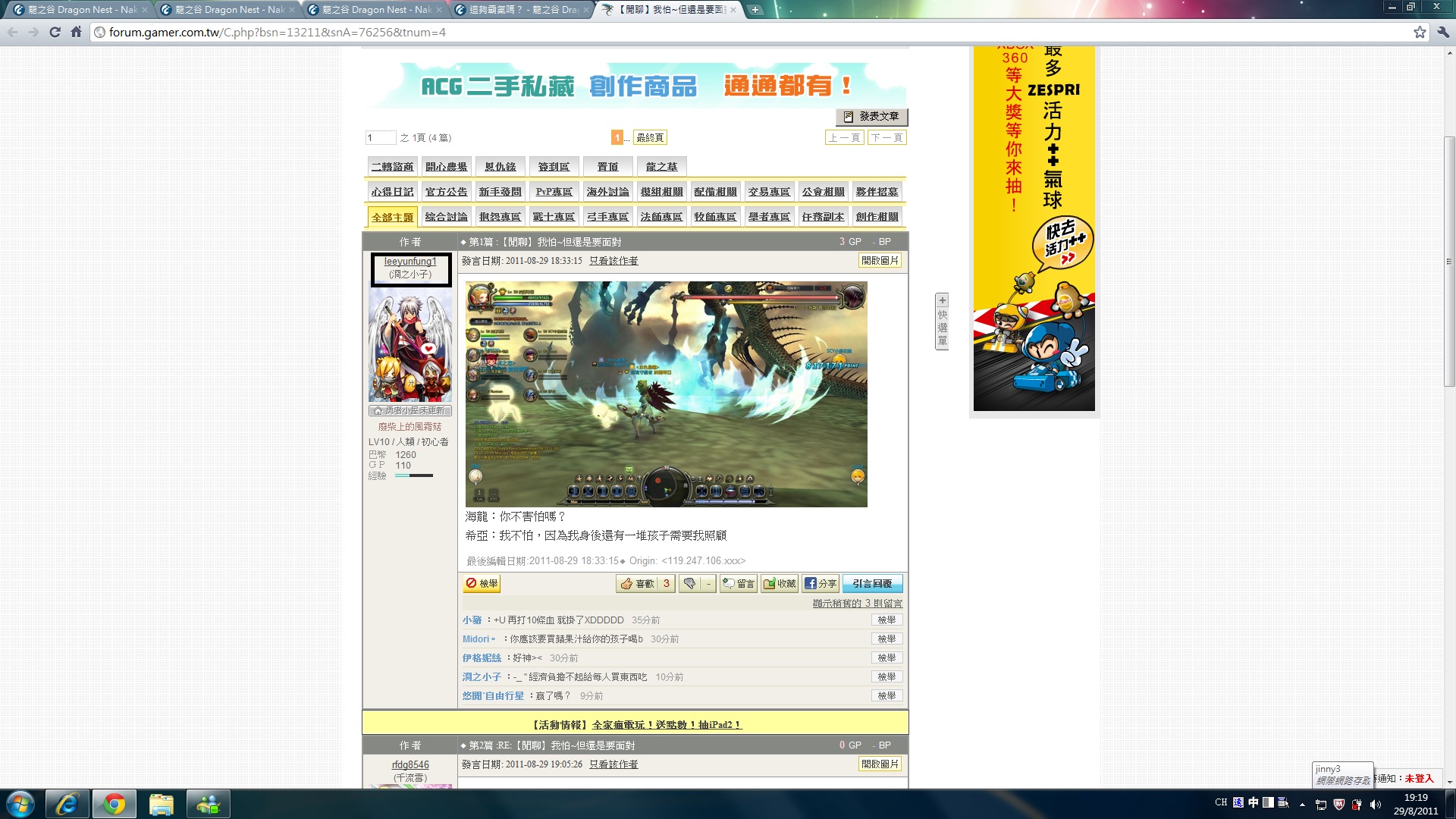
Task: Open the PvP專區 category tab
Action: tap(554, 192)
